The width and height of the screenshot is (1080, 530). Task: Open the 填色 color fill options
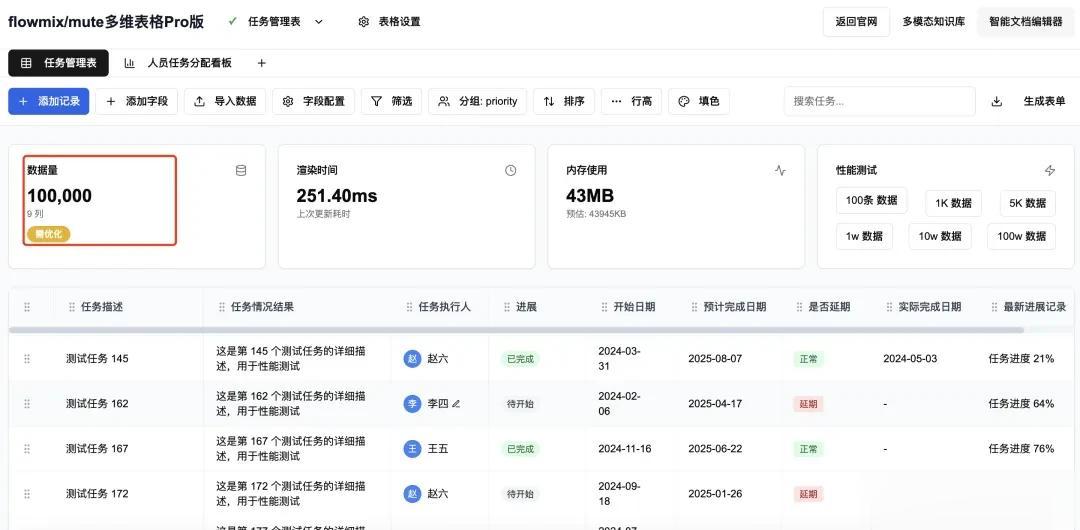[x=699, y=101]
